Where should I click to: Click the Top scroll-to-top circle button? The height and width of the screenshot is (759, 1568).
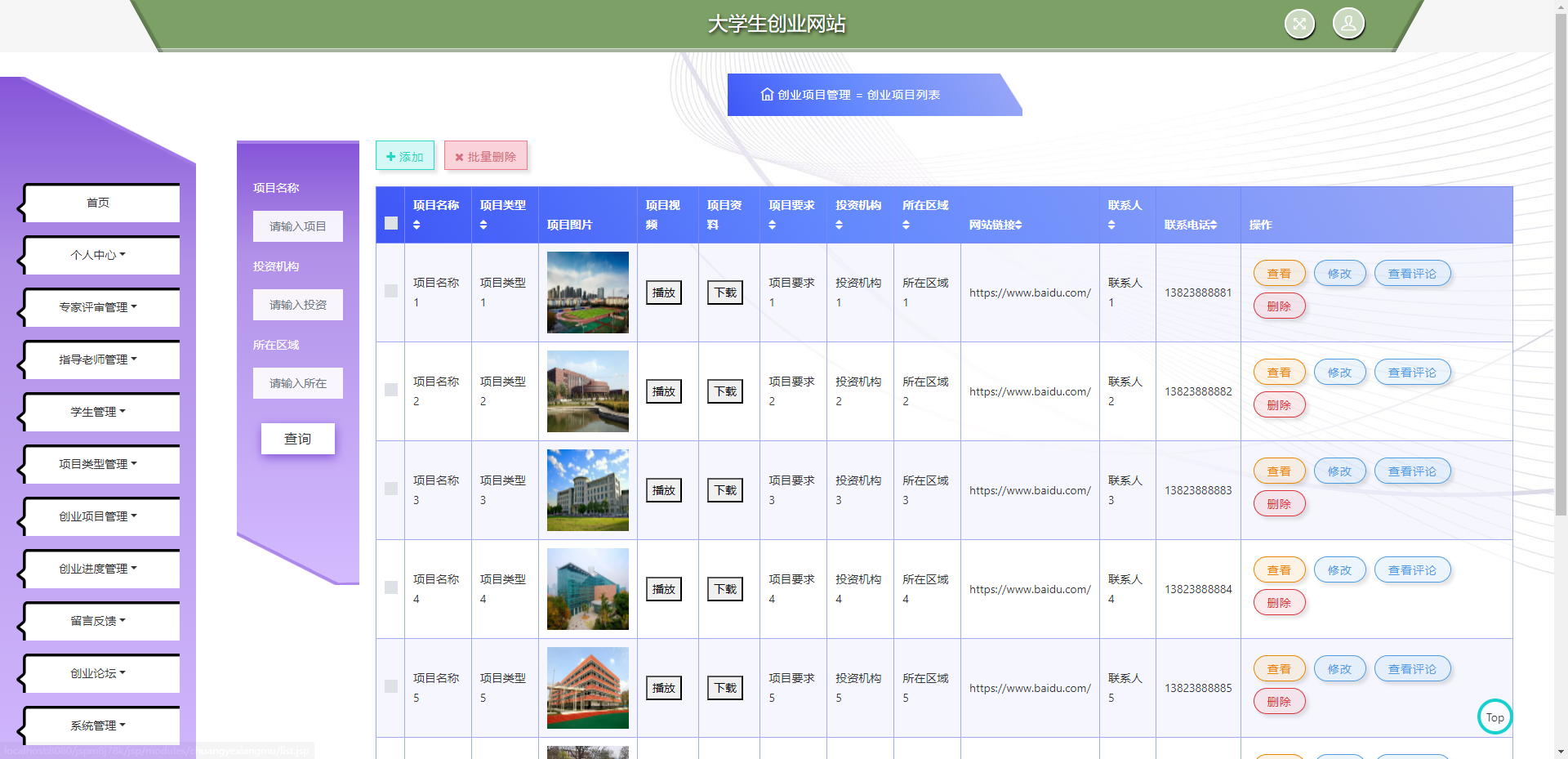pyautogui.click(x=1494, y=717)
